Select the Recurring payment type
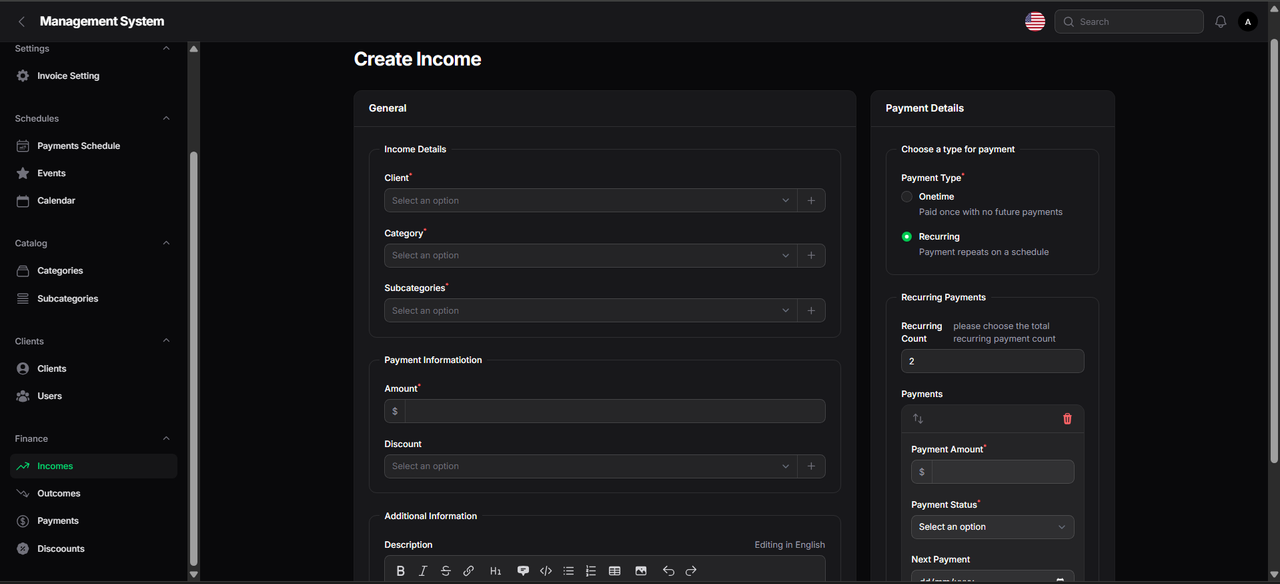This screenshot has height=584, width=1280. pos(907,237)
